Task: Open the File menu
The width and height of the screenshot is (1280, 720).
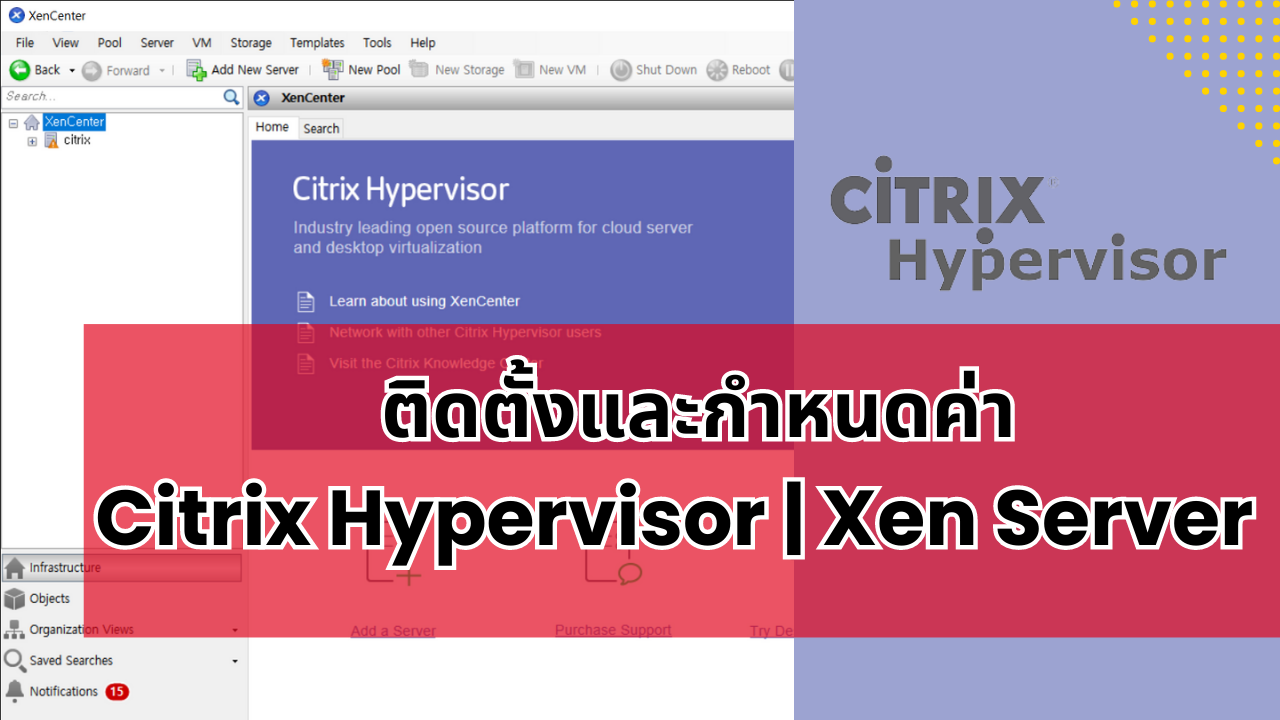Action: coord(25,43)
